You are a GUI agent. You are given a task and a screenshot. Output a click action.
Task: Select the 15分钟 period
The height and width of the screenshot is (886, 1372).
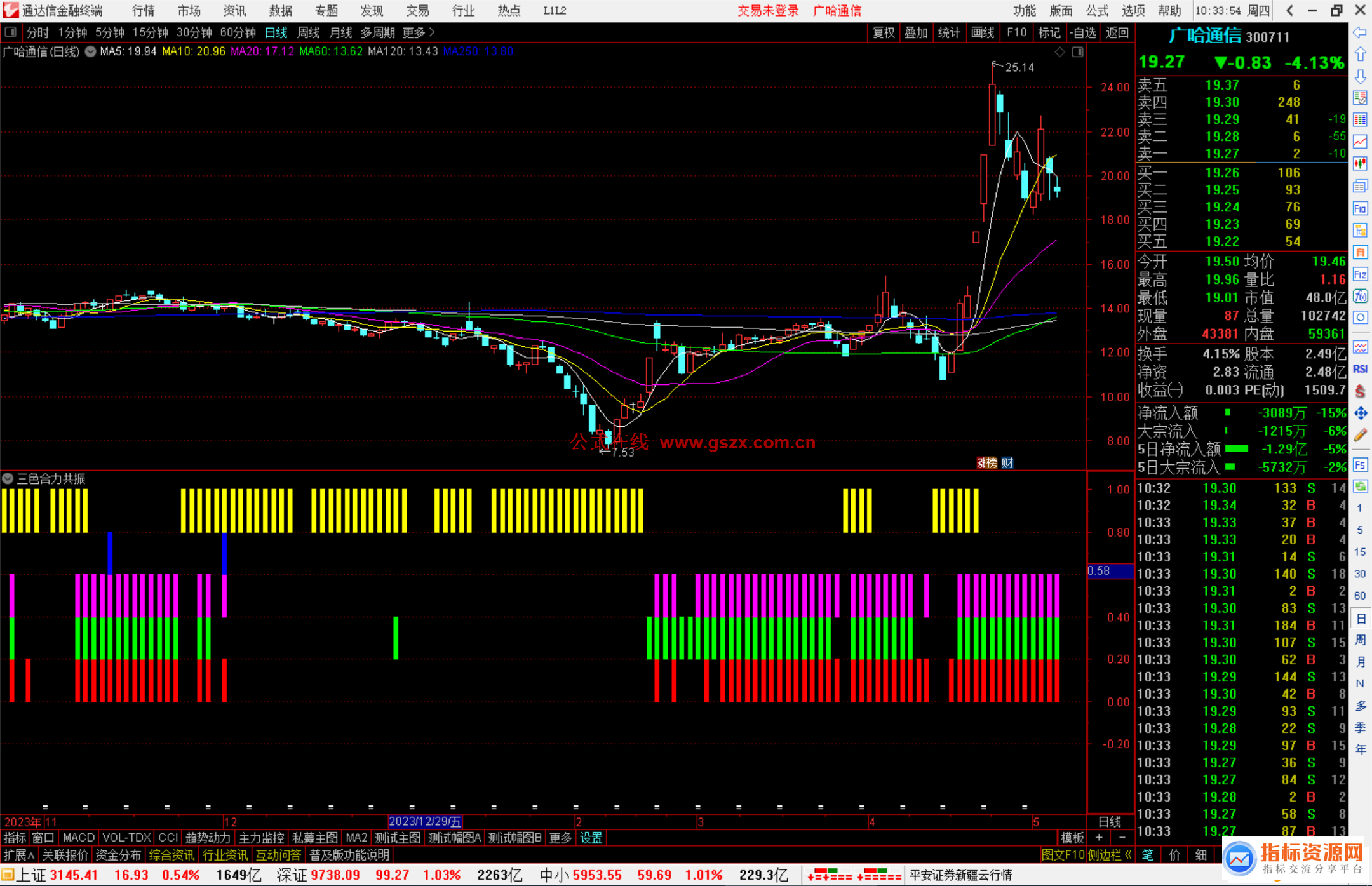click(150, 32)
